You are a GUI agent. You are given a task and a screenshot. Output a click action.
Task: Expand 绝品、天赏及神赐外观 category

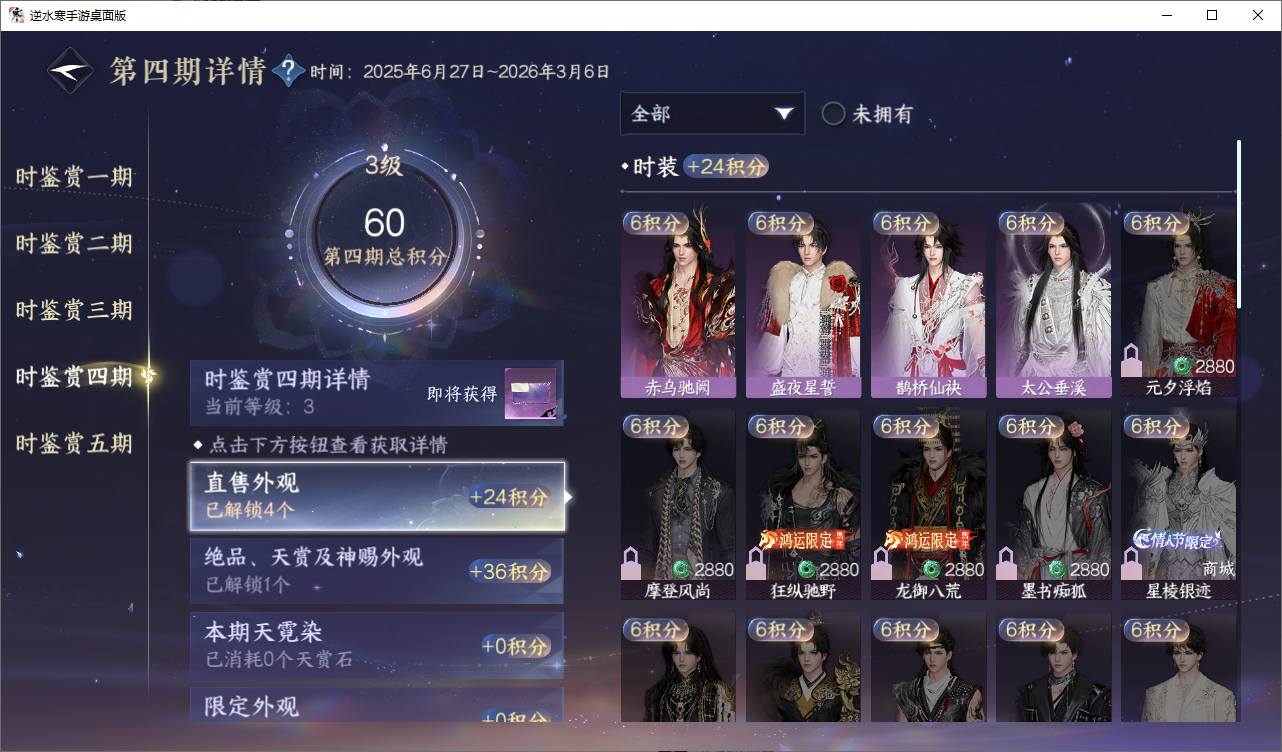pos(377,570)
